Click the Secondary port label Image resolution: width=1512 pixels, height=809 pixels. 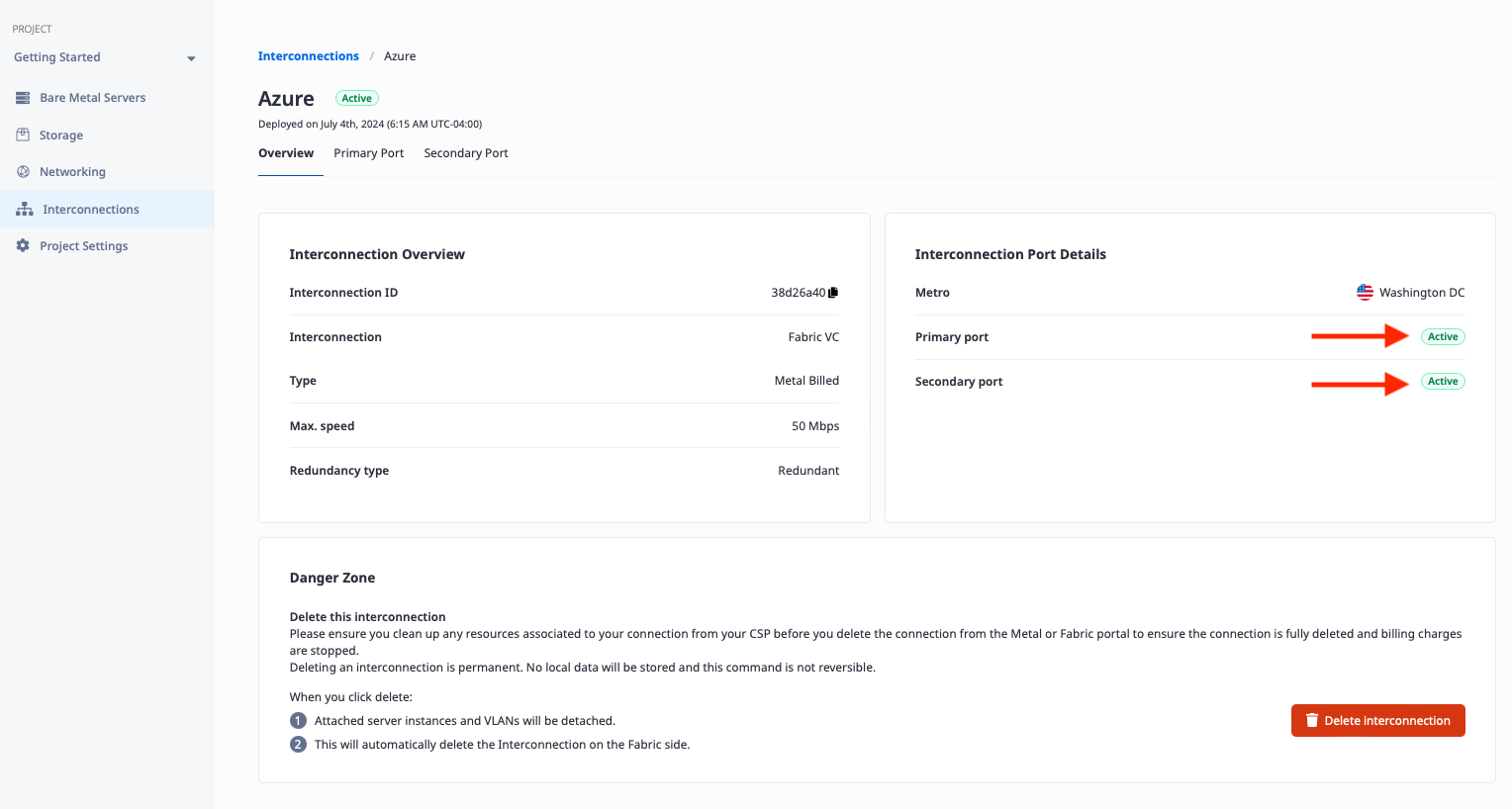pyautogui.click(x=959, y=382)
